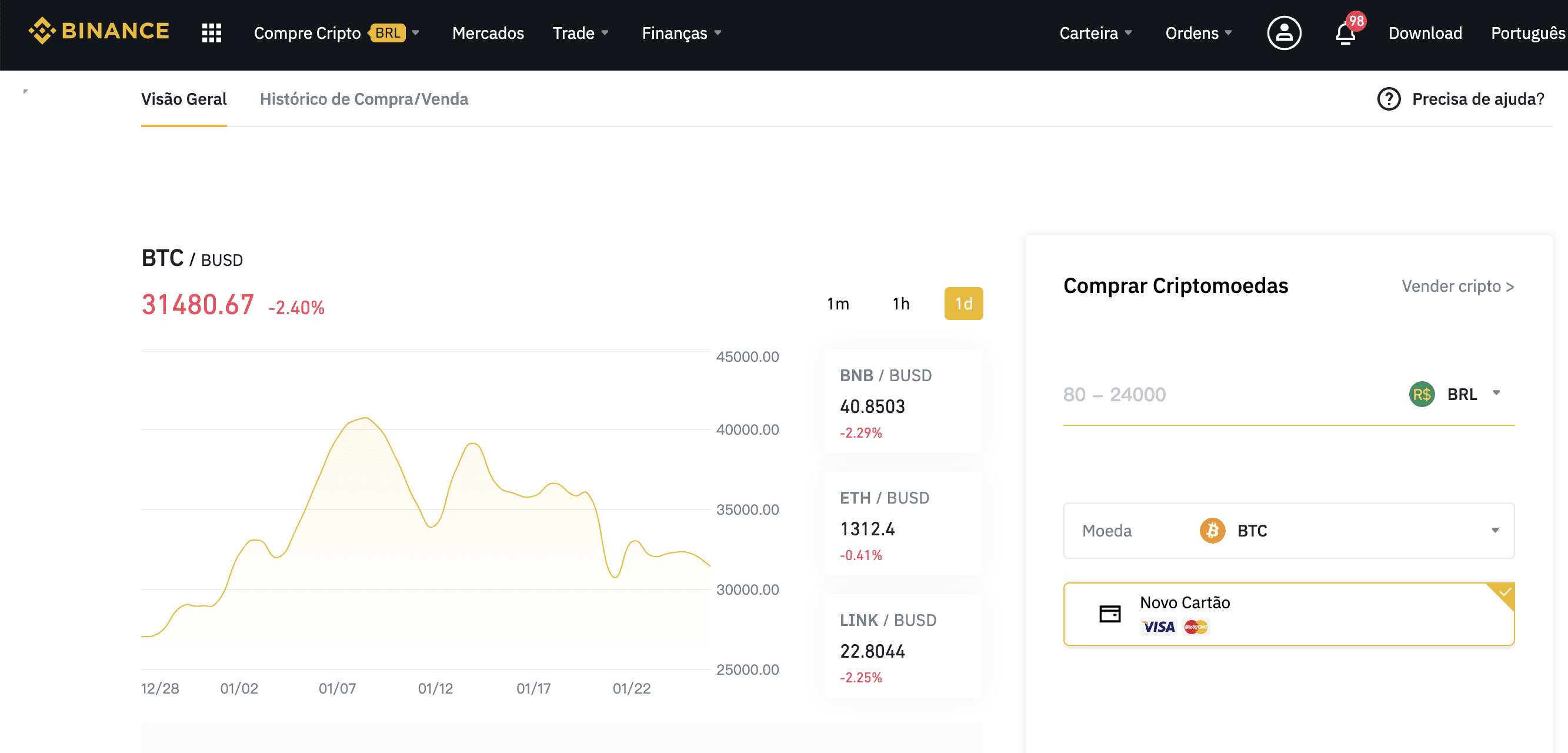Click Precisa de ajuda? link

tap(1477, 99)
